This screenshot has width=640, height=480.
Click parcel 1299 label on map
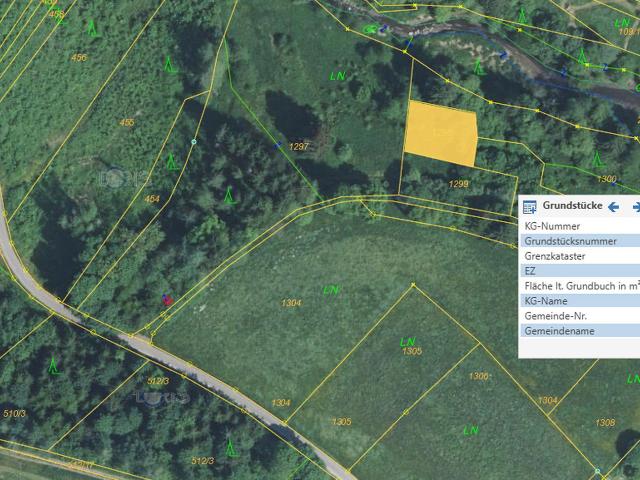459,184
